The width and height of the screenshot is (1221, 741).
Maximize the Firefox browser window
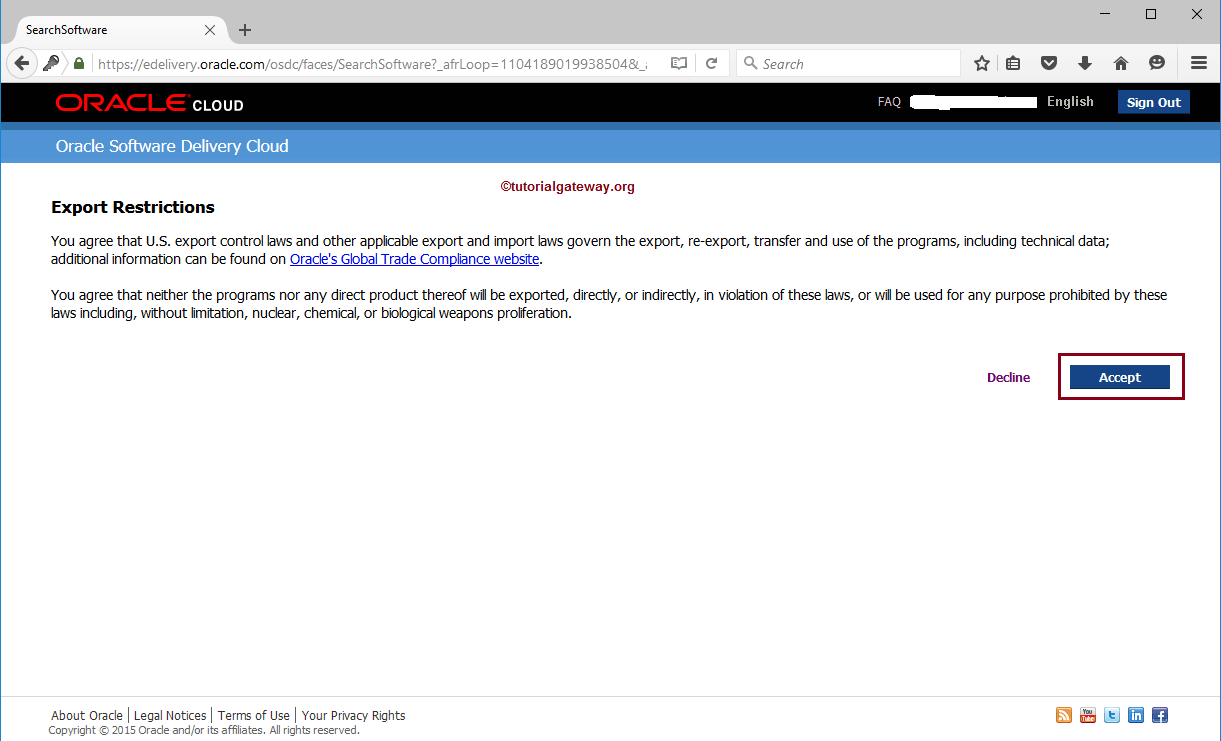1151,14
